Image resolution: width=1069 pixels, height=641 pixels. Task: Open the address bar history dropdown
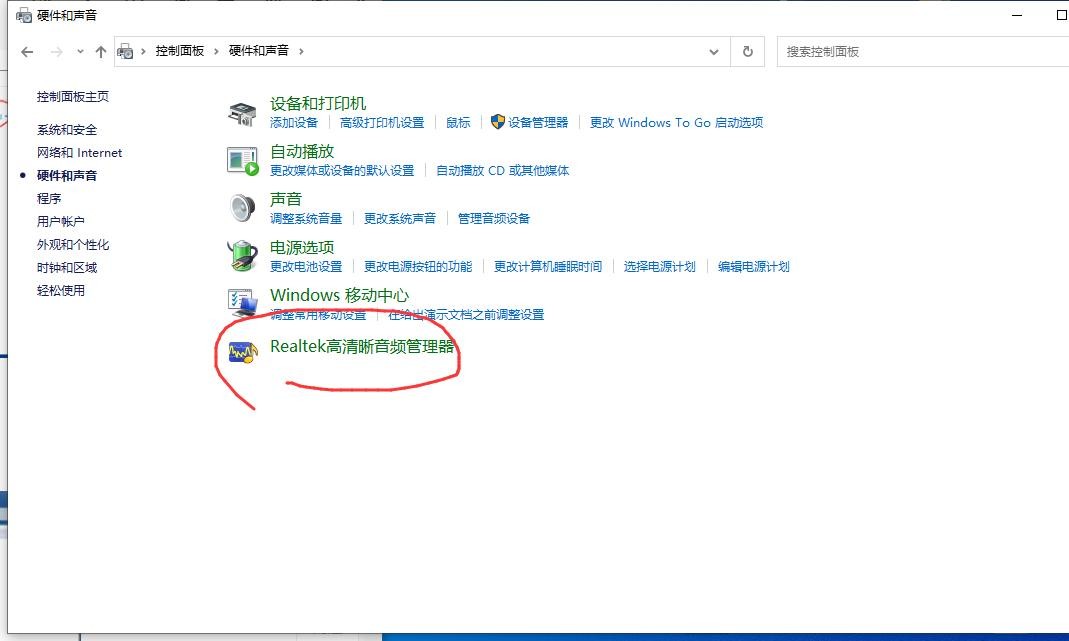713,50
